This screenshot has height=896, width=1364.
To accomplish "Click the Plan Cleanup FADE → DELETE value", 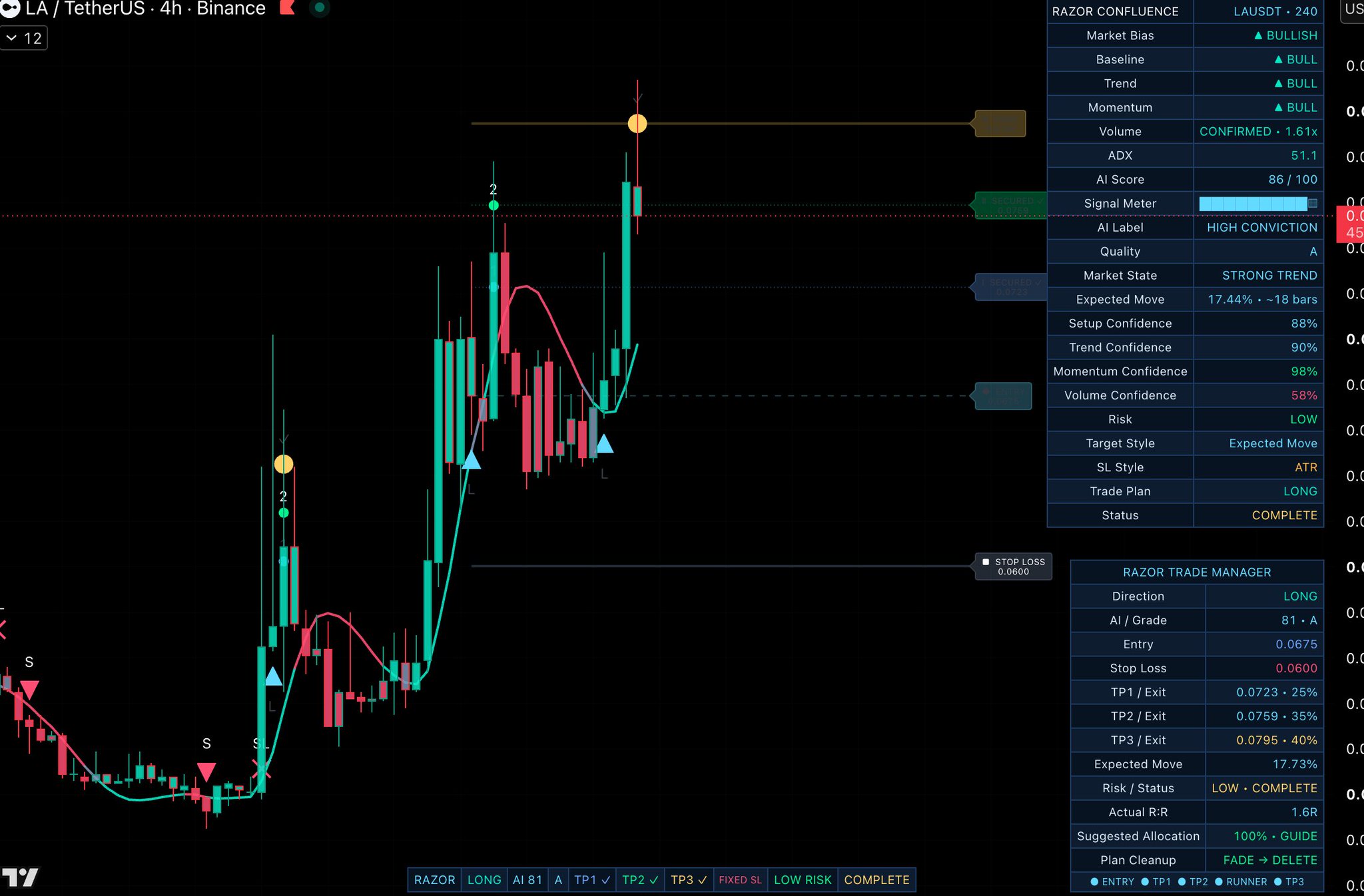I will click(x=1270, y=859).
